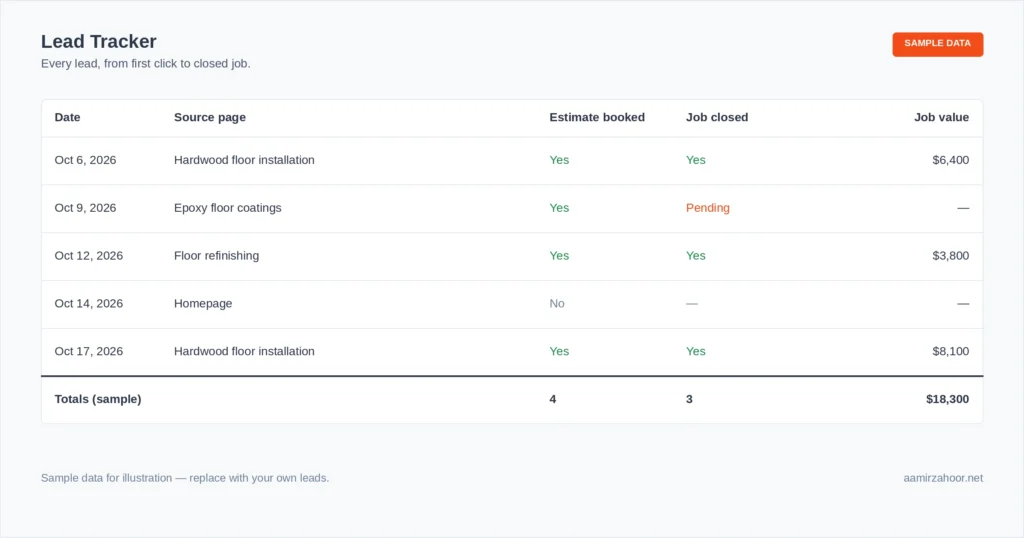Image resolution: width=1024 pixels, height=538 pixels.
Task: Select the Oct 17, 2026 date cell
Action: [89, 351]
